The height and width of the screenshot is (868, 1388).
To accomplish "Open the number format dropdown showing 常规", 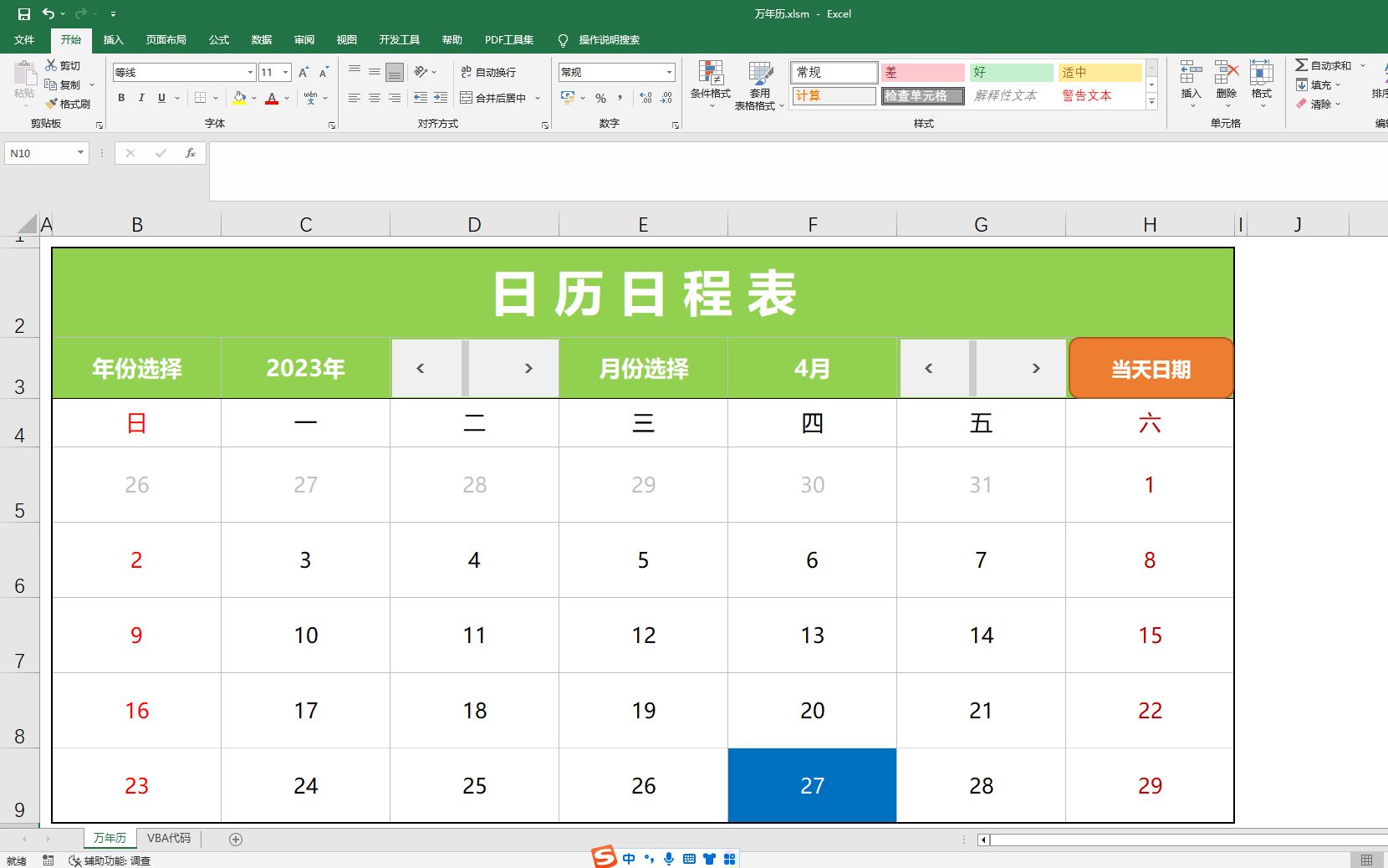I will (x=666, y=72).
